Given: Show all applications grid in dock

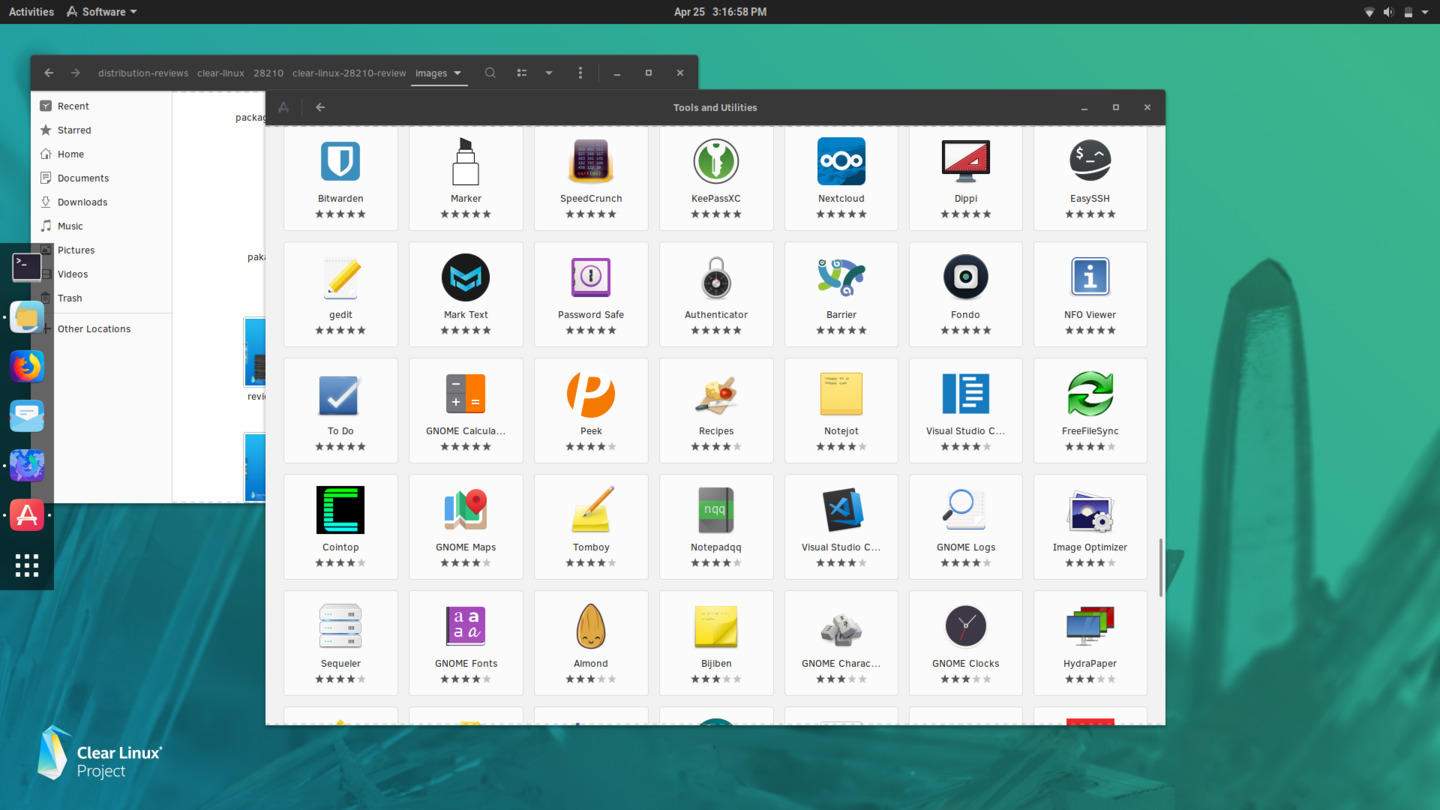Looking at the screenshot, I should click(x=27, y=565).
